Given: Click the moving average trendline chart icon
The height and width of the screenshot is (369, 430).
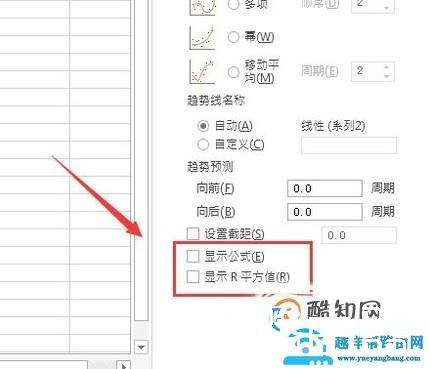Looking at the screenshot, I should (202, 71).
